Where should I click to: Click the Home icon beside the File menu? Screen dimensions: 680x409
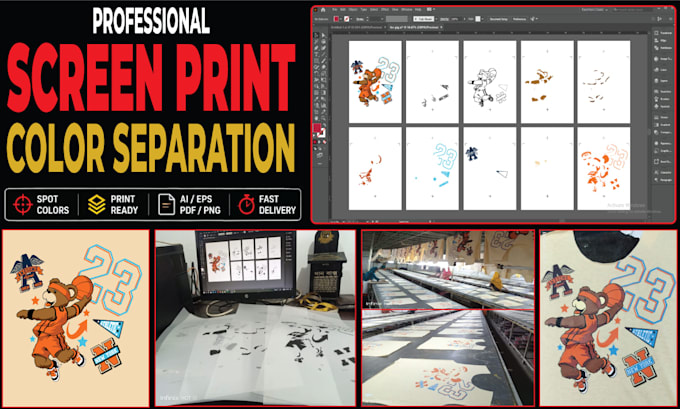323,10
